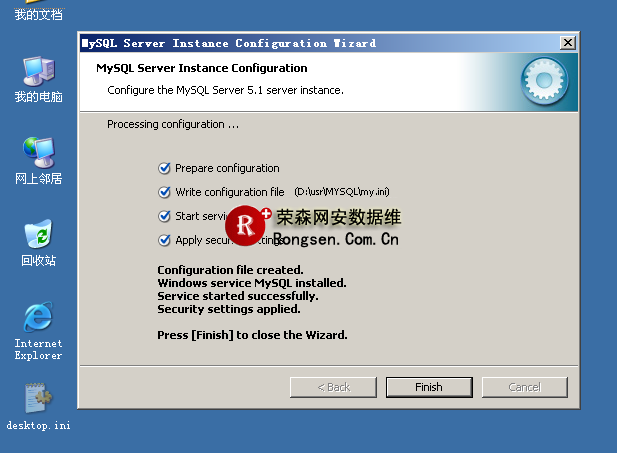Viewport: 617px width, 453px height.
Task: Click the Start service check mark
Action: click(x=165, y=216)
